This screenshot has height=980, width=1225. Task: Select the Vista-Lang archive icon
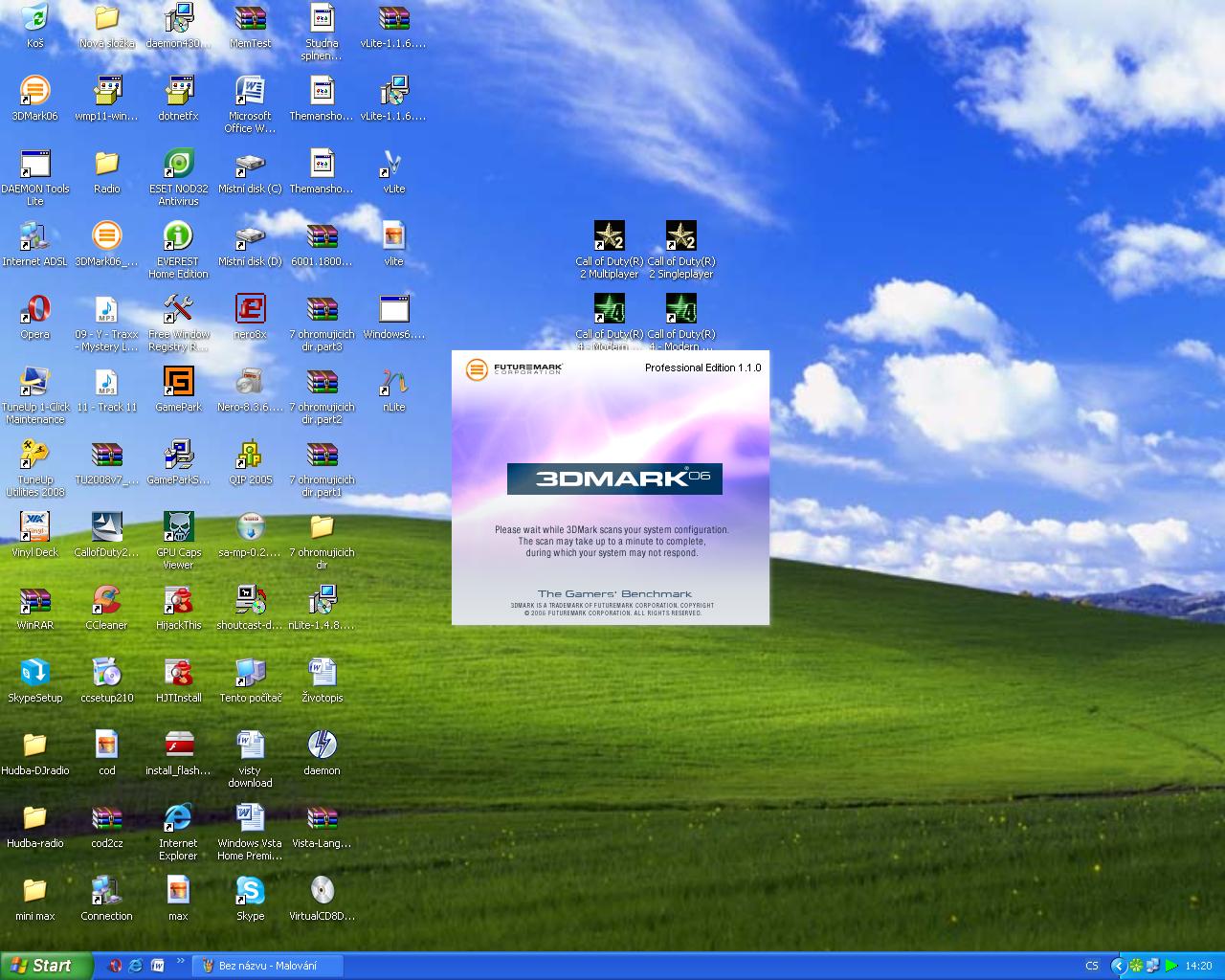coord(323,818)
